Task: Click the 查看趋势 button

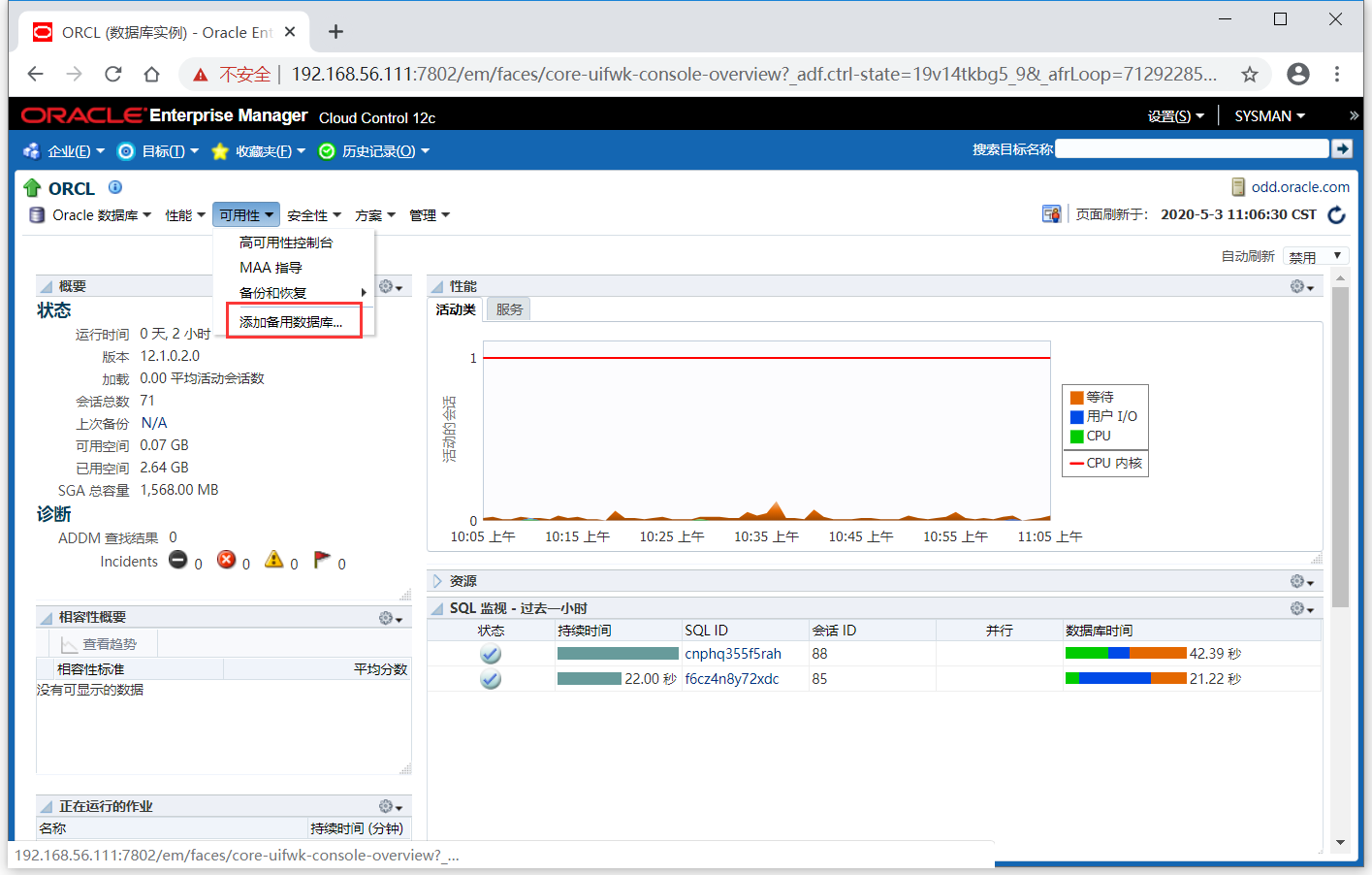Action: pyautogui.click(x=98, y=644)
